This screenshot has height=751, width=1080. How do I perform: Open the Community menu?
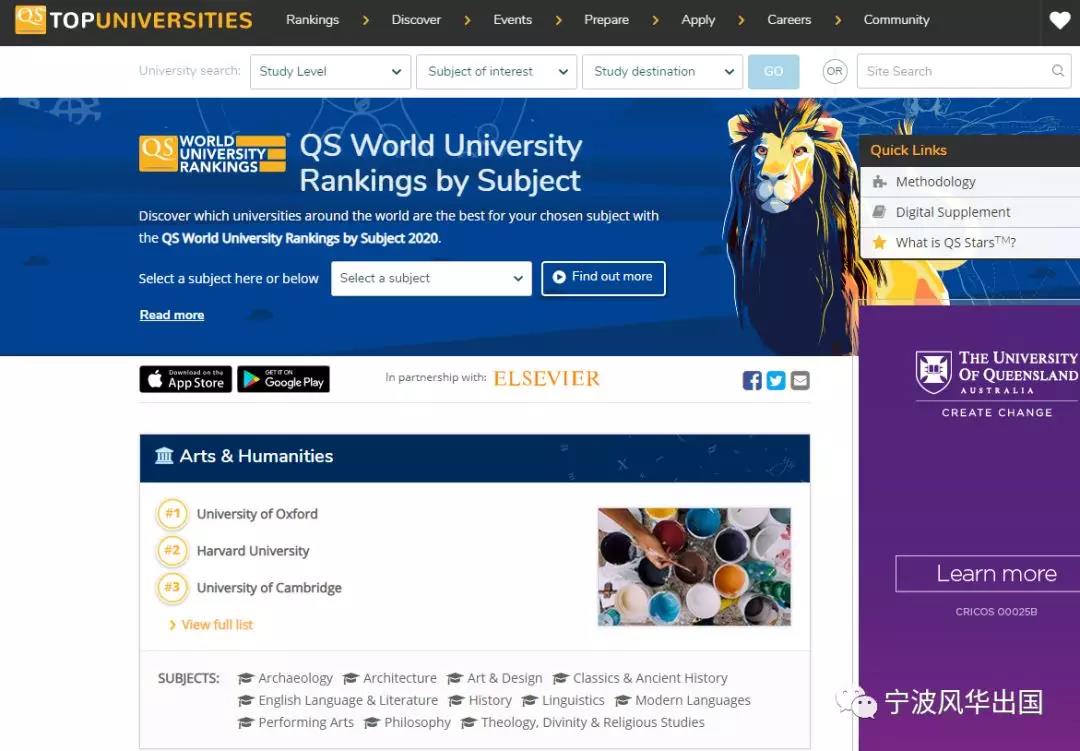pyautogui.click(x=896, y=20)
